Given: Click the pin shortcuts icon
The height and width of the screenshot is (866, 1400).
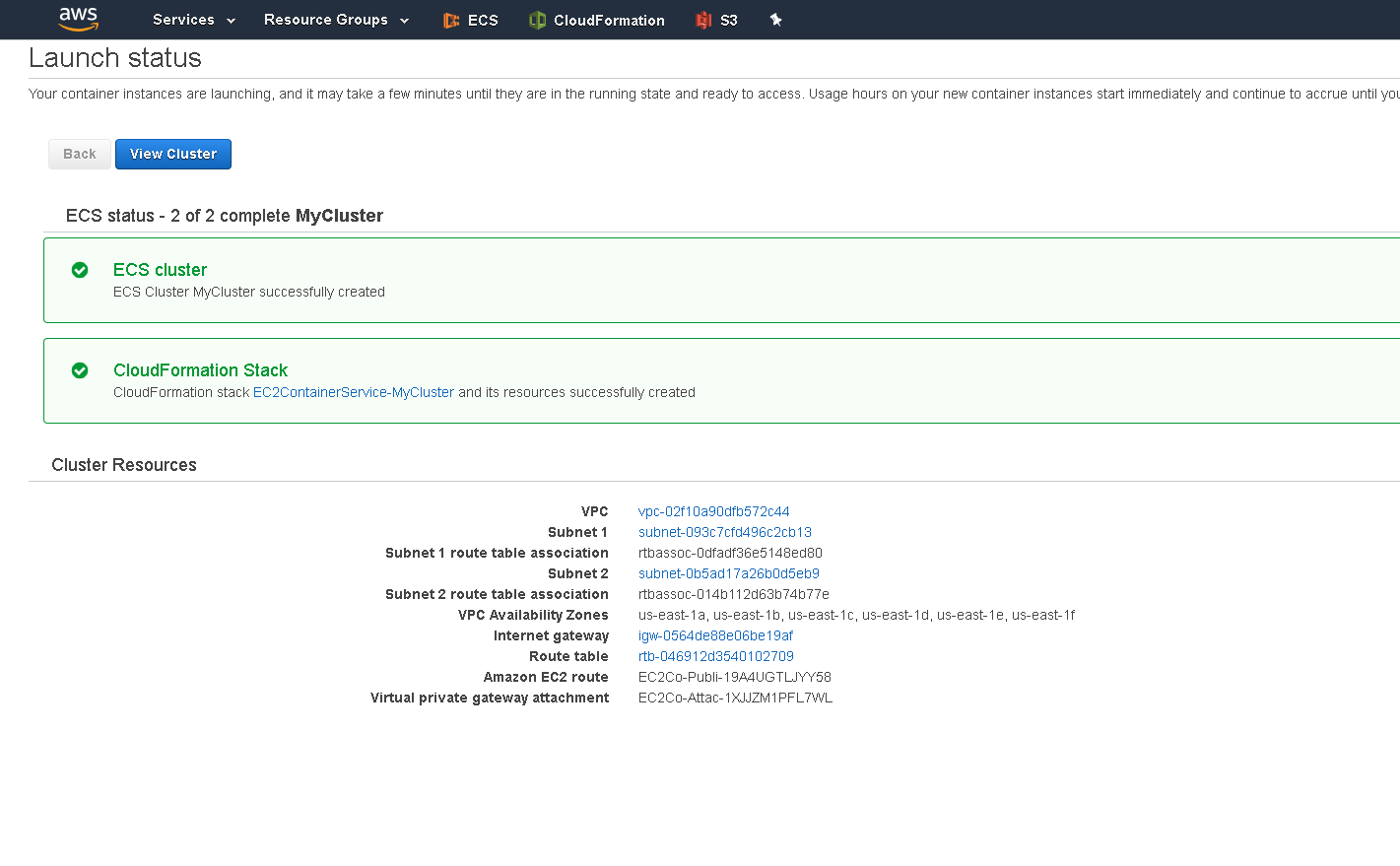Looking at the screenshot, I should (776, 20).
